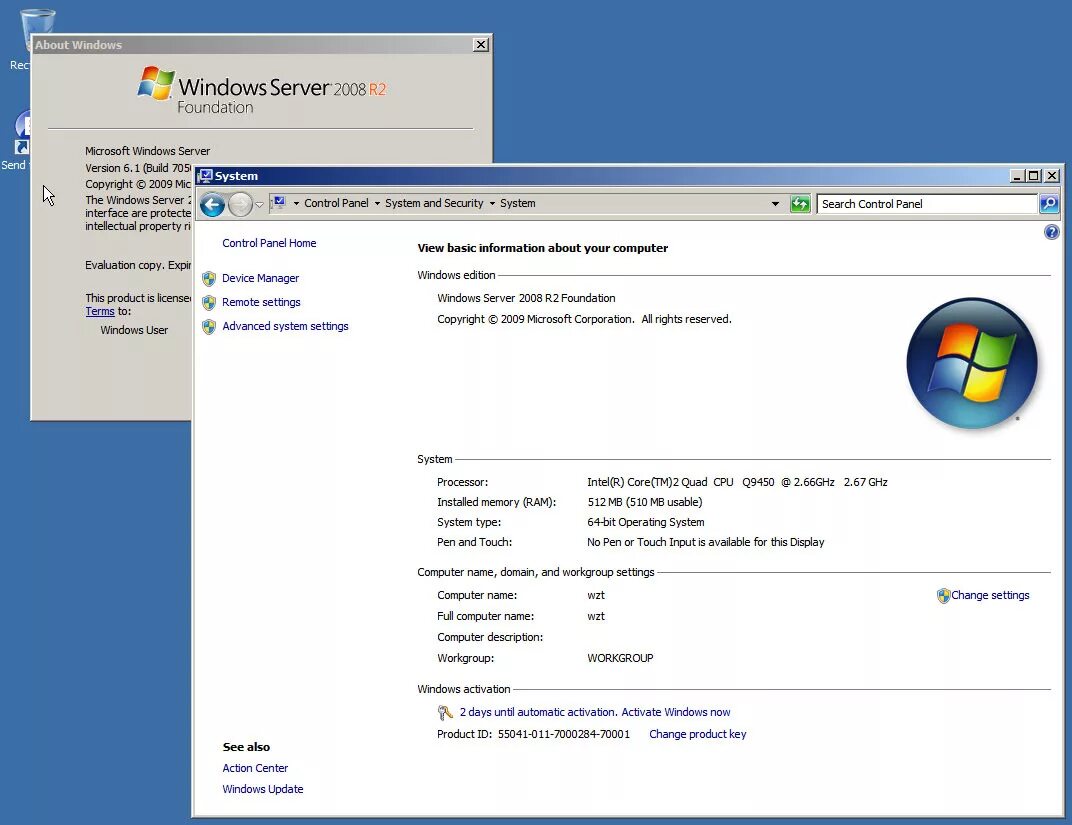
Task: Select Product ID 55041-011-7000284-70001 text
Action: (533, 734)
